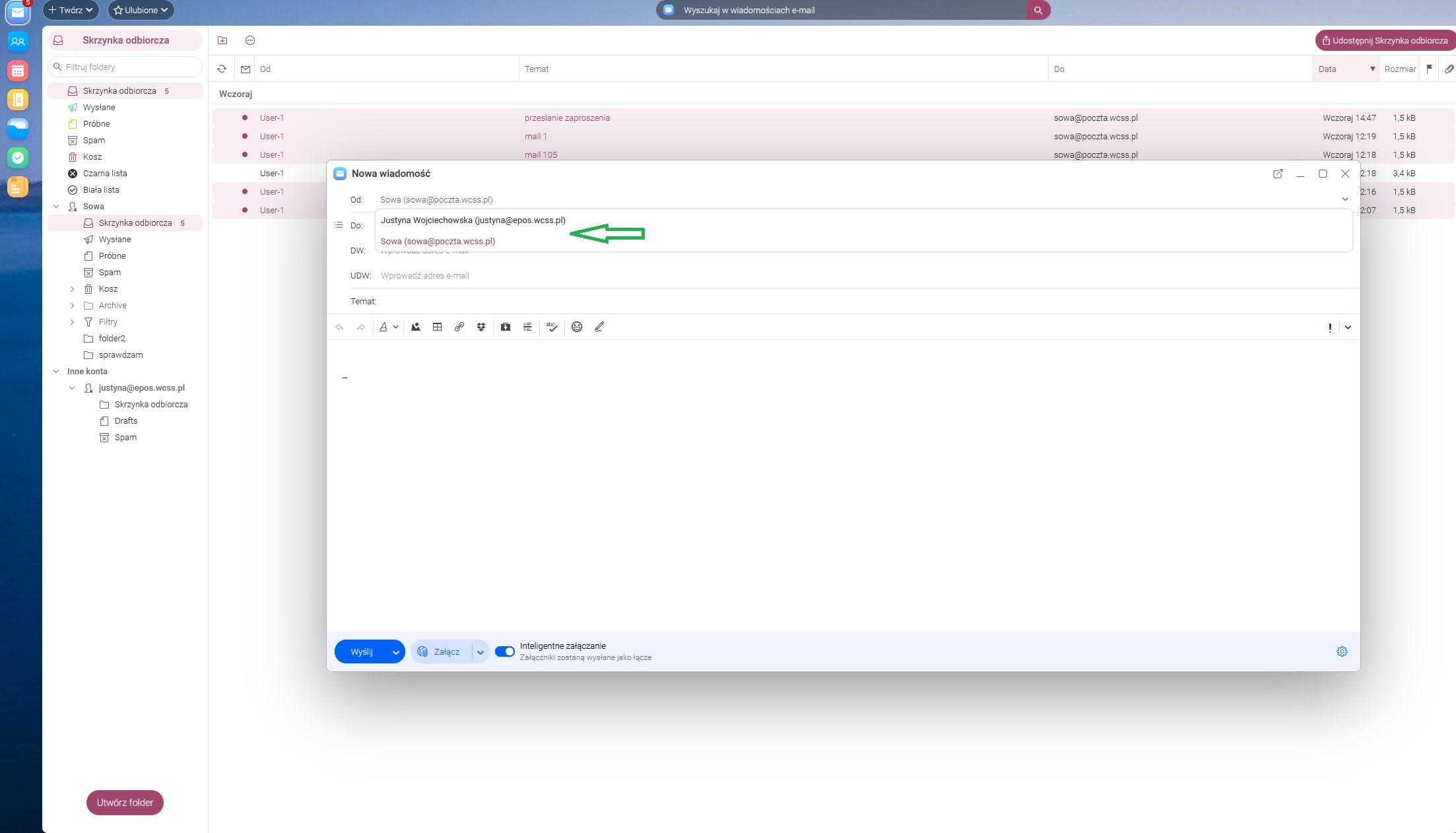
Task: Open Dropbox attachment icon
Action: pyautogui.click(x=481, y=327)
